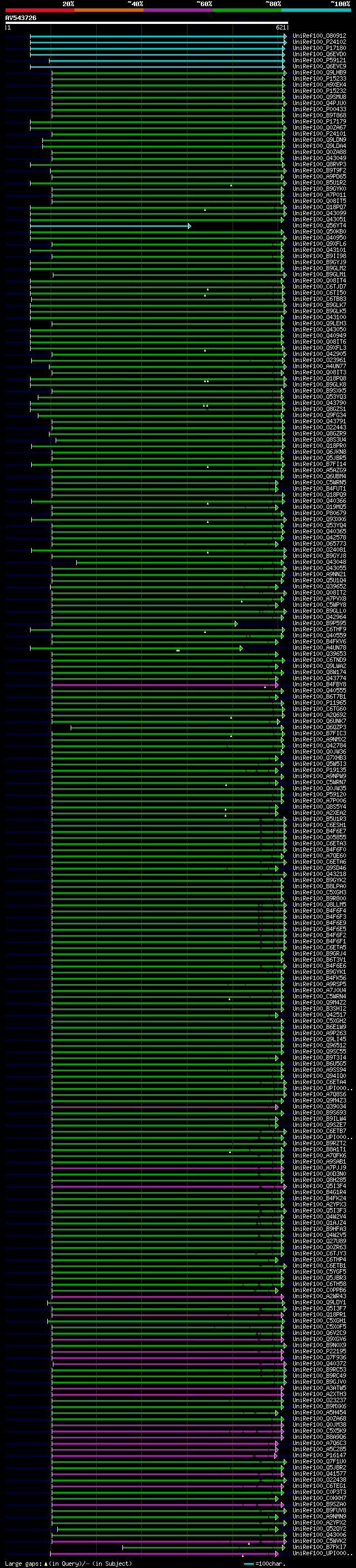Select the label UniRef100_P00433

[319, 110]
